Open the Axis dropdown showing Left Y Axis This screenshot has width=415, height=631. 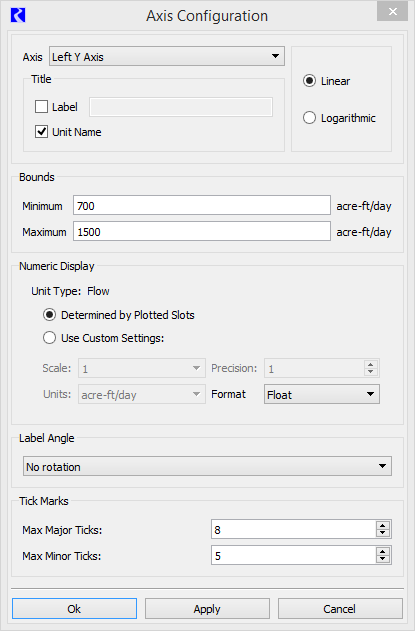(167, 56)
